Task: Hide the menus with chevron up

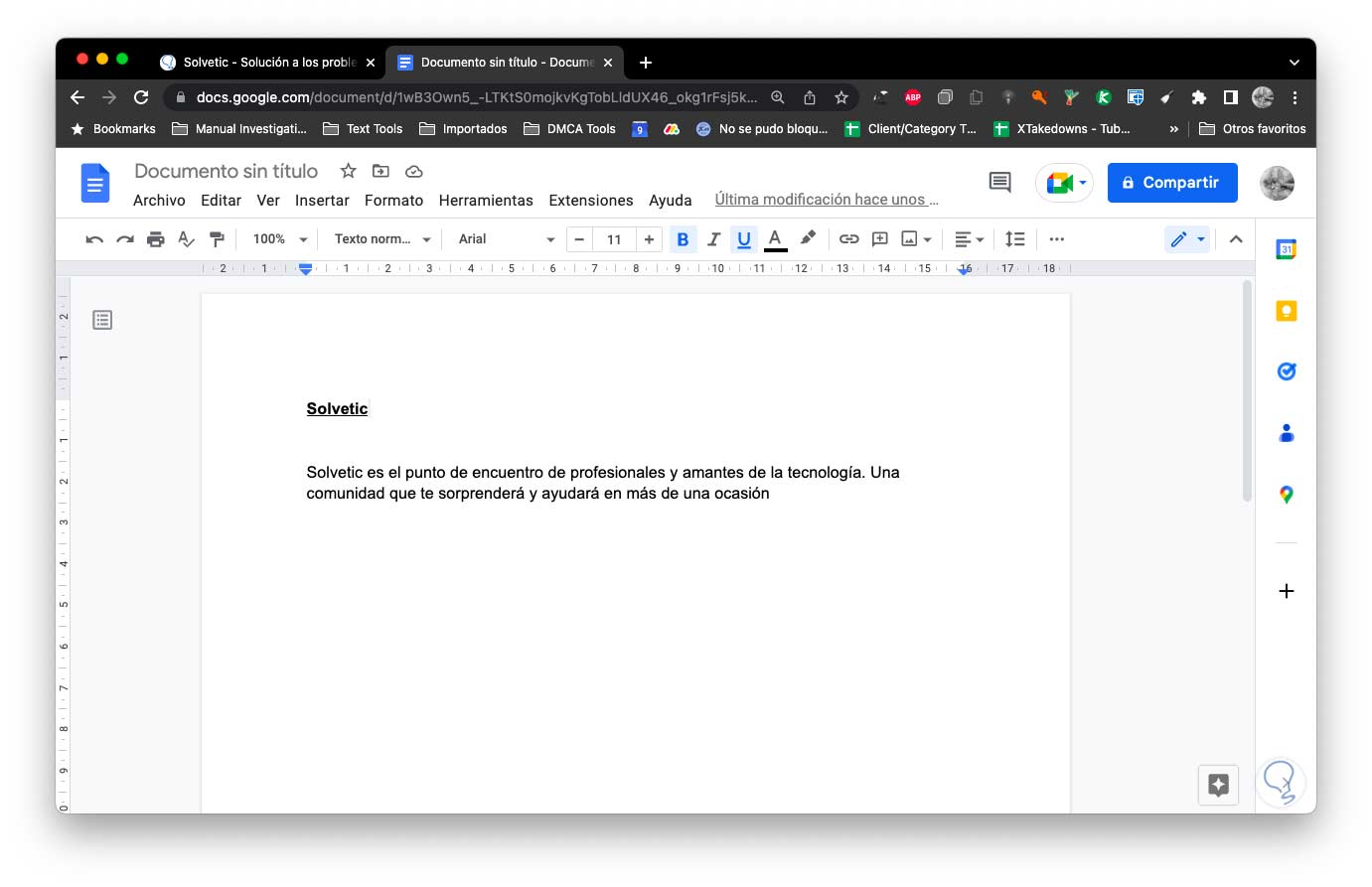Action: coord(1236,239)
